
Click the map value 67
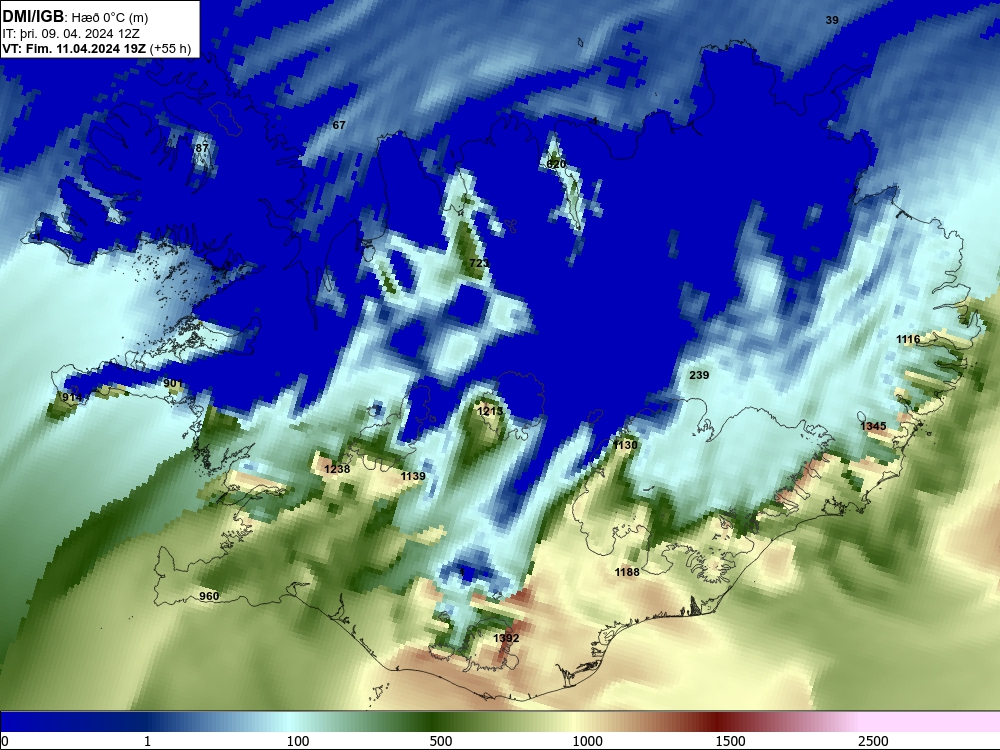(339, 125)
